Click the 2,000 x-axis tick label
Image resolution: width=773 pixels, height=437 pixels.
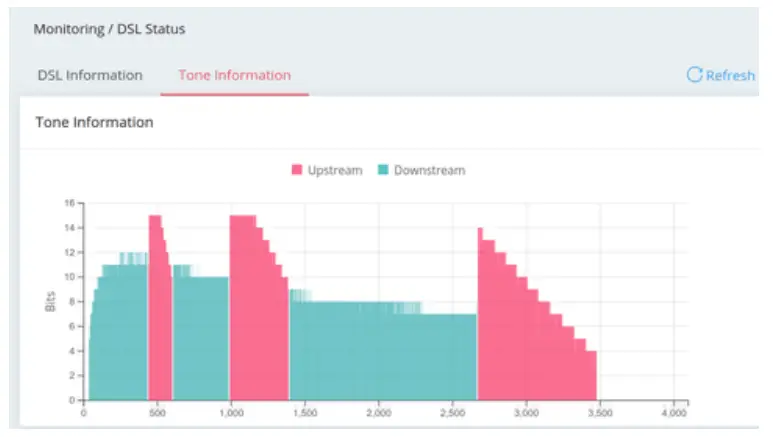click(379, 413)
